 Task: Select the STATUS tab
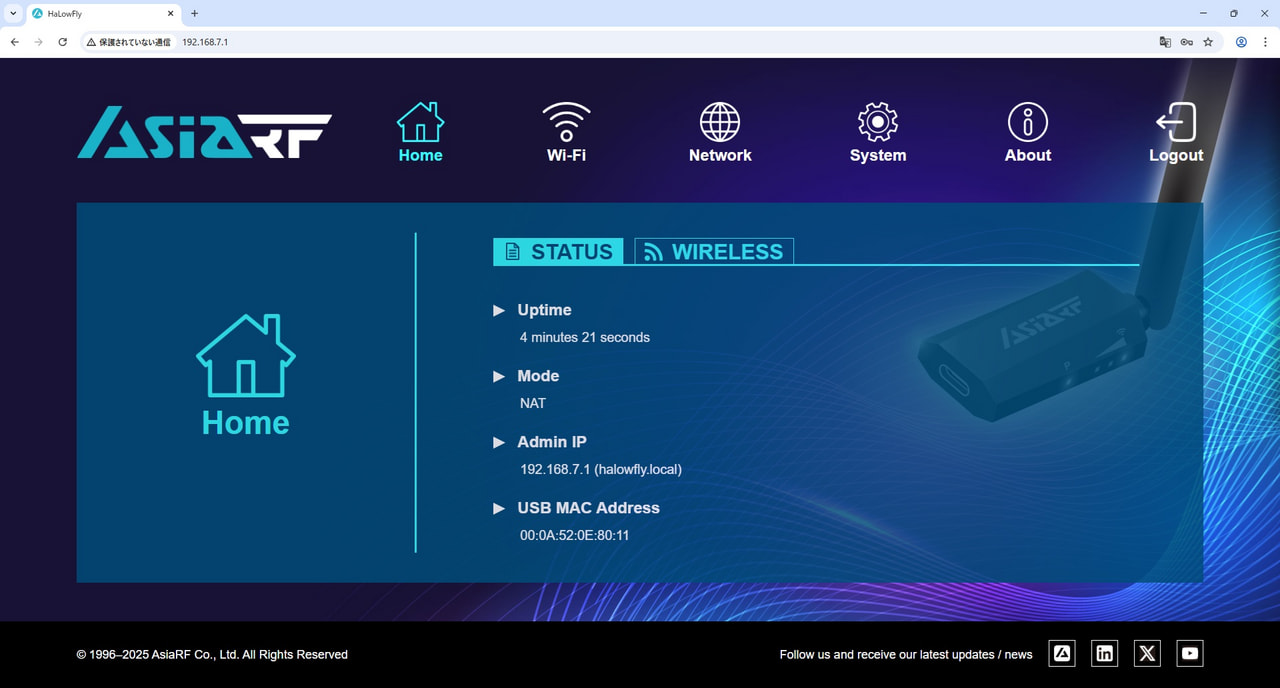[x=558, y=252]
